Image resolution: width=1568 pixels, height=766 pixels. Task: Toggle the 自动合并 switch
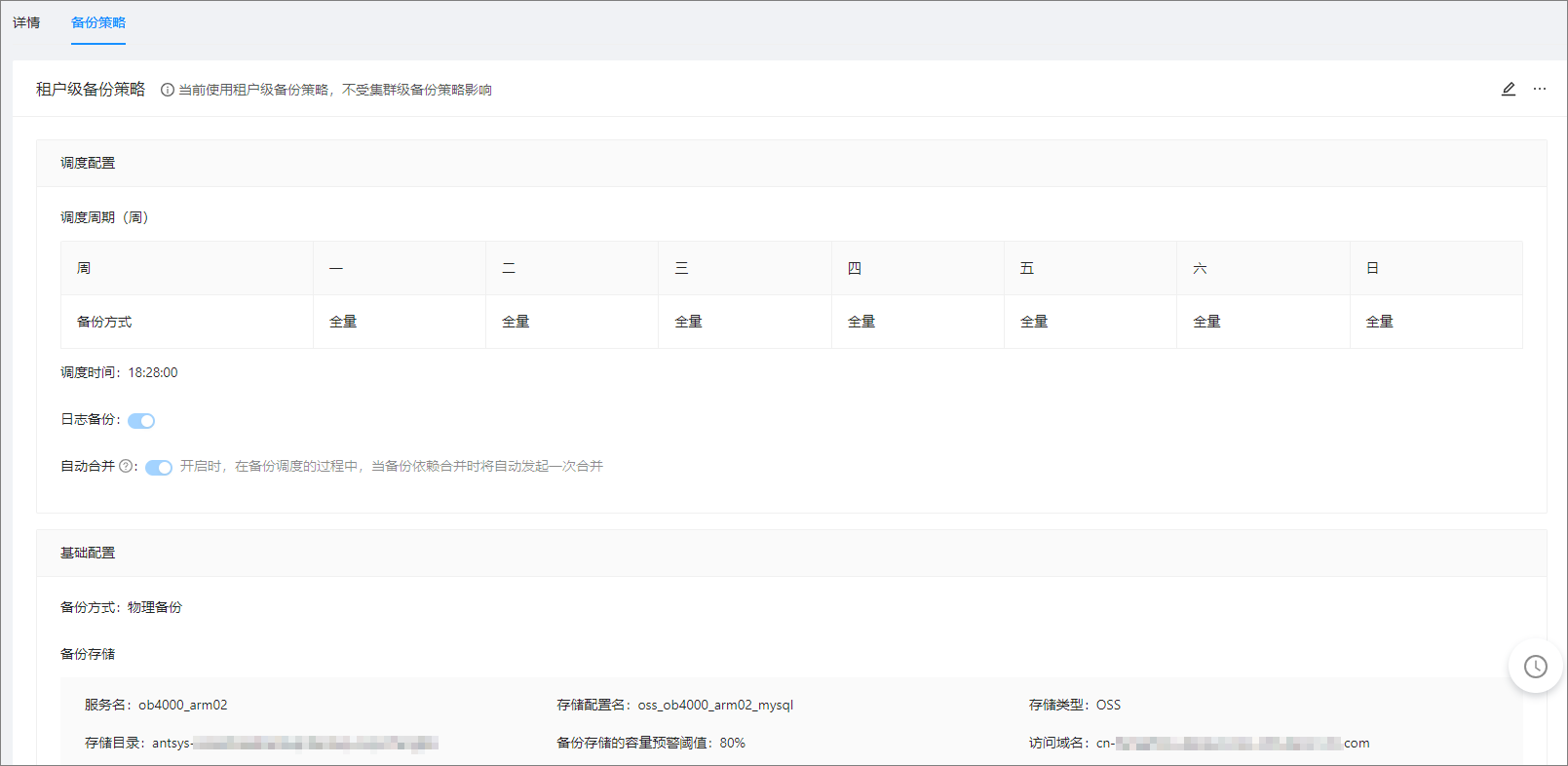tap(159, 468)
